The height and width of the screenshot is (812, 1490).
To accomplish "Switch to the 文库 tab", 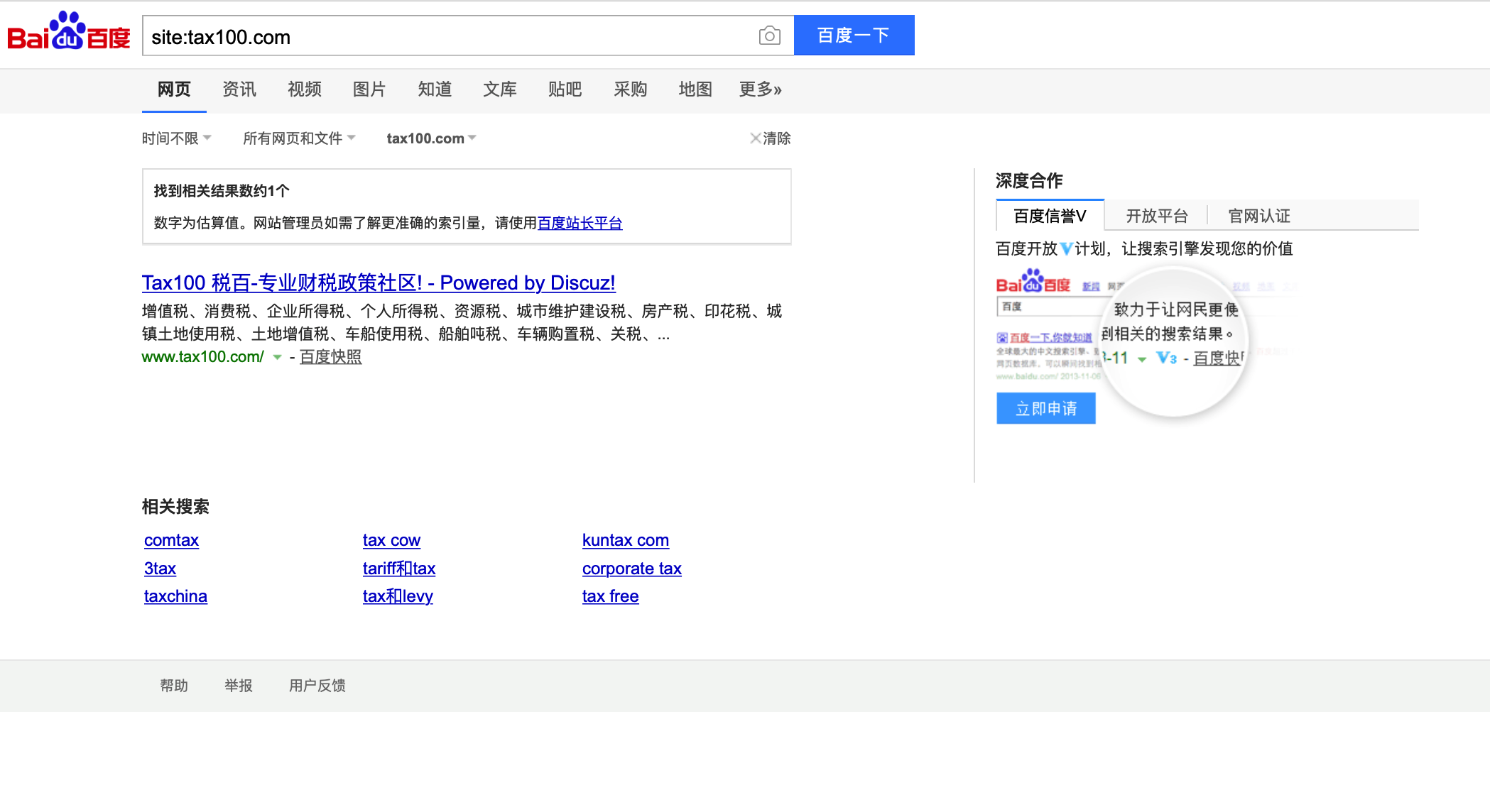I will click(x=500, y=89).
